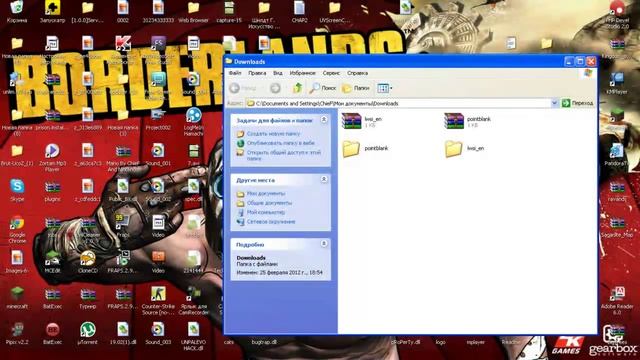Select the CHAP2 desktop file
The height and width of the screenshot is (360, 640).
[x=299, y=11]
